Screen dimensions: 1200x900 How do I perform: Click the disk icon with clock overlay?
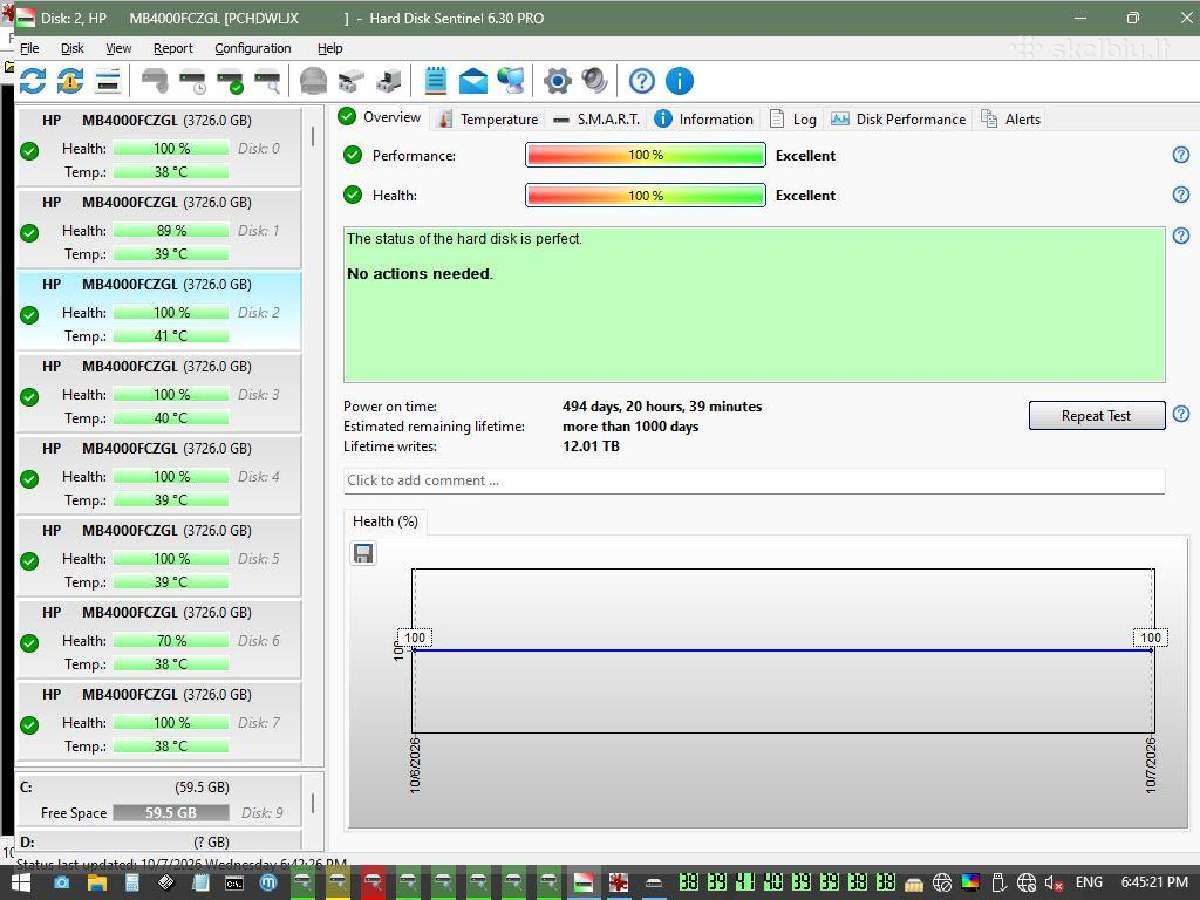pos(193,81)
